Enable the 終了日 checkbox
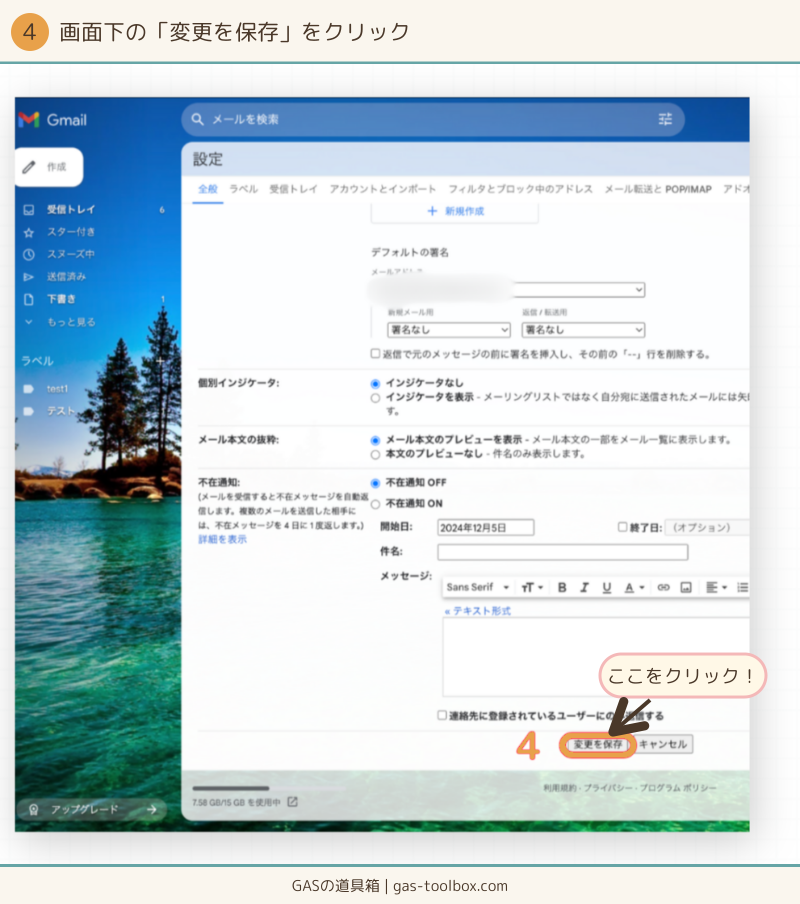 [622, 527]
